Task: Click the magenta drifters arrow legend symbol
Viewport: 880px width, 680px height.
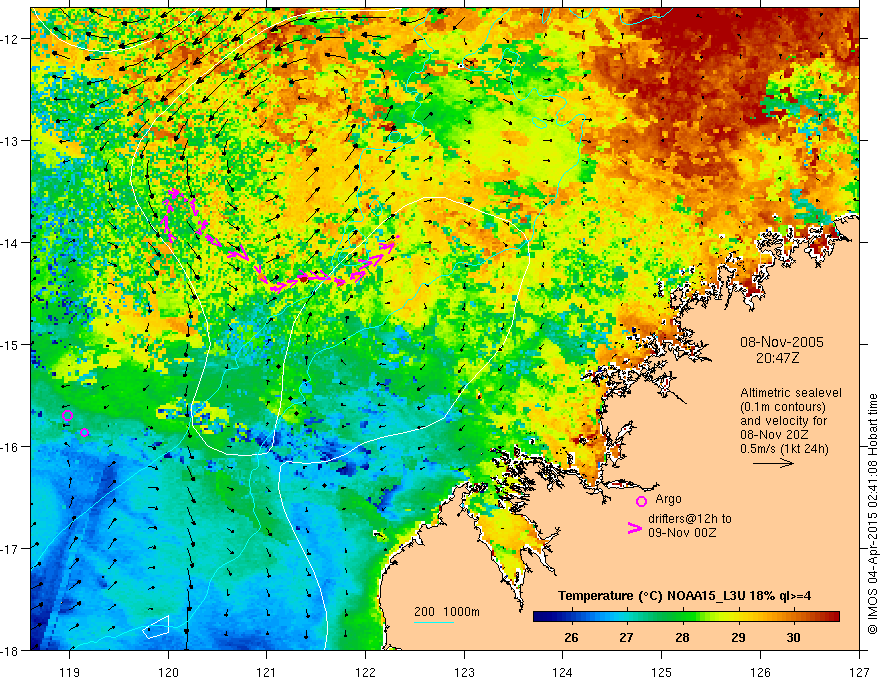Action: pyautogui.click(x=634, y=528)
